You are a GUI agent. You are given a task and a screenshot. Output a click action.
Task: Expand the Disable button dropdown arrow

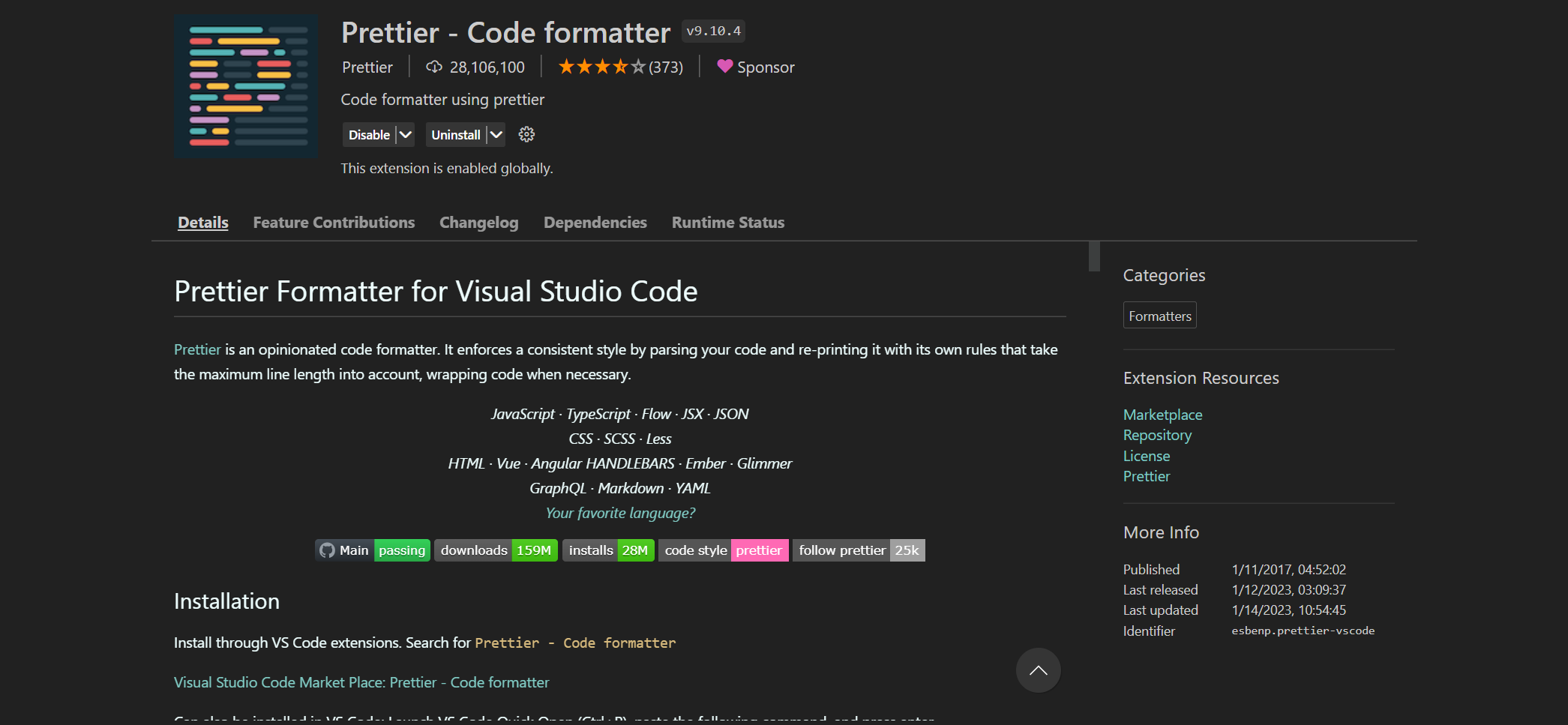pos(406,135)
